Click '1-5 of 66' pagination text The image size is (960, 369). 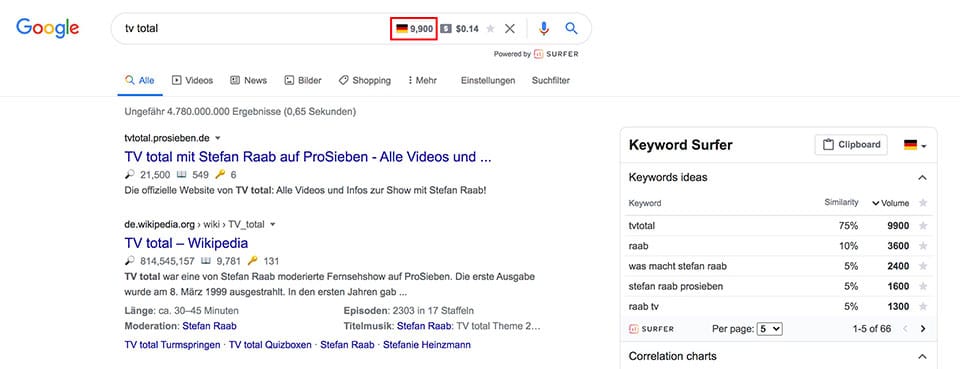point(872,329)
